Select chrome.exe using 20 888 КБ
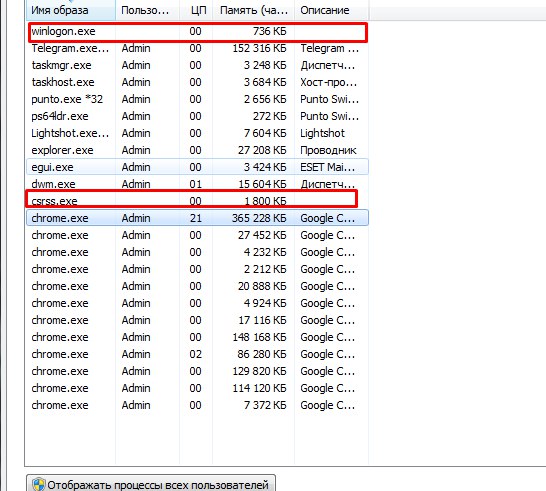The image size is (546, 491). [x=197, y=286]
